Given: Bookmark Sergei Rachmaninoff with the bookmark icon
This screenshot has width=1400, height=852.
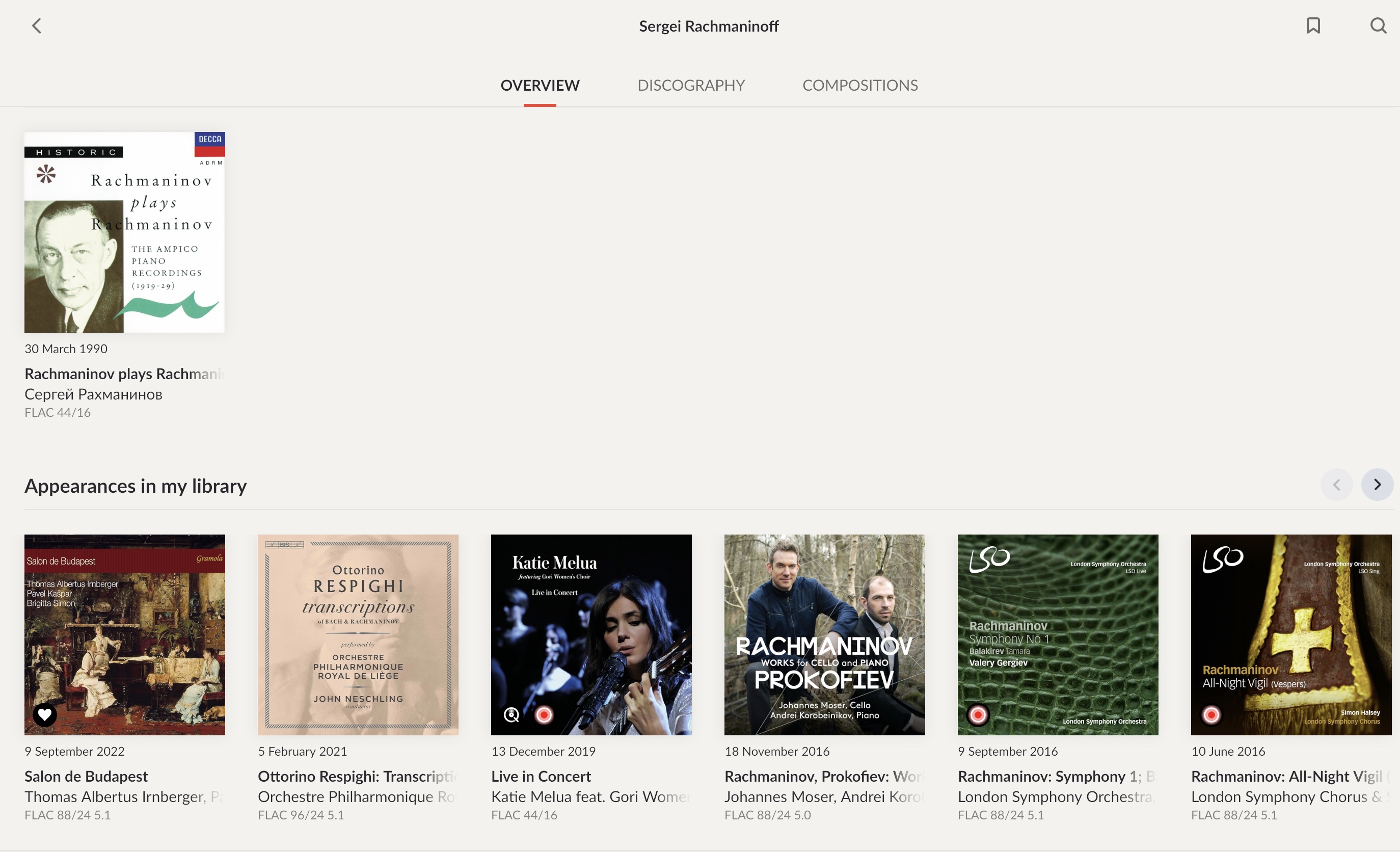Looking at the screenshot, I should (x=1313, y=25).
